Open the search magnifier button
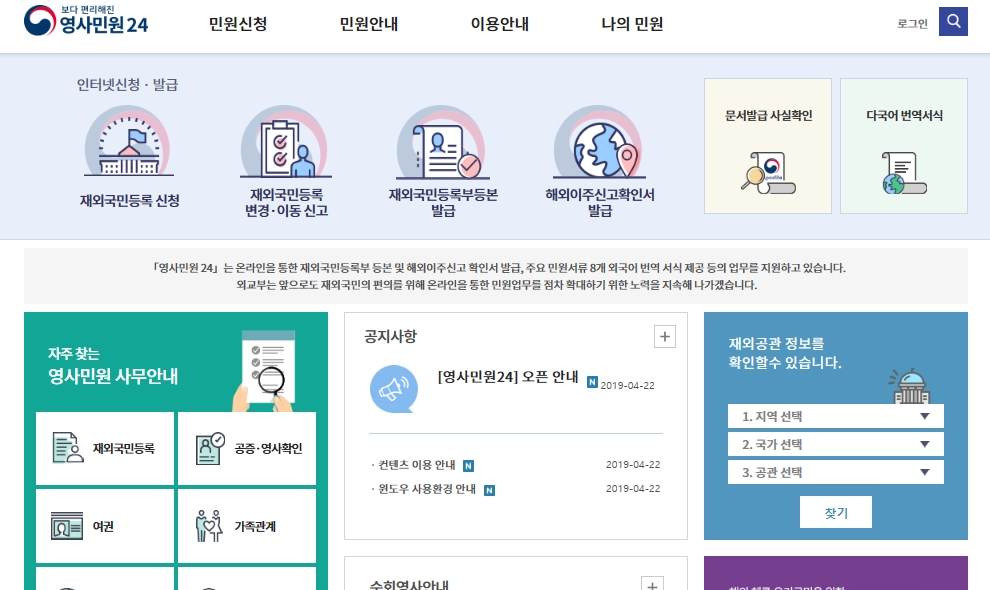990x590 pixels. coord(953,21)
